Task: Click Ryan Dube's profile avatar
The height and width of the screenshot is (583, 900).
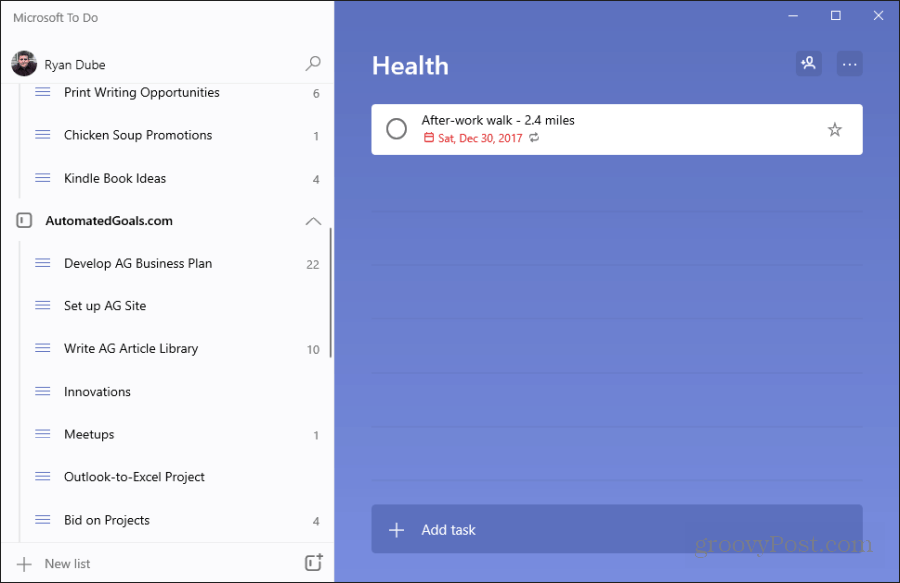Action: (24, 64)
